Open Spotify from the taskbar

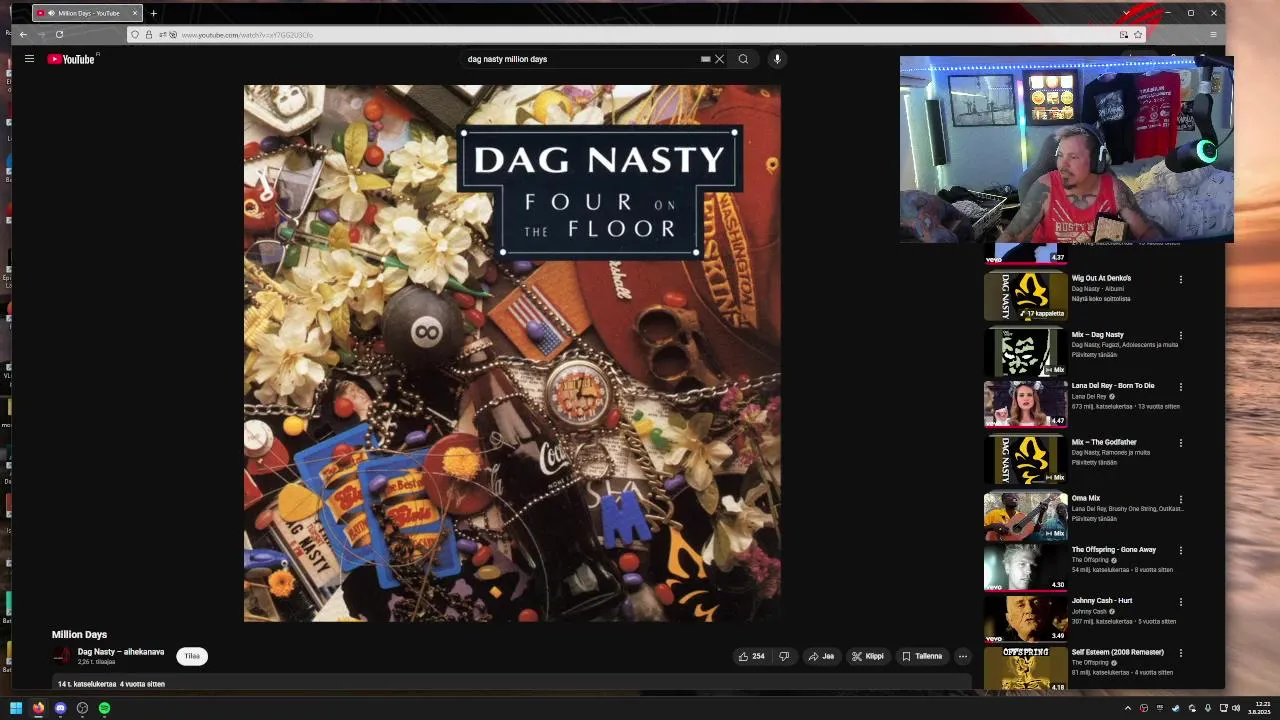104,708
